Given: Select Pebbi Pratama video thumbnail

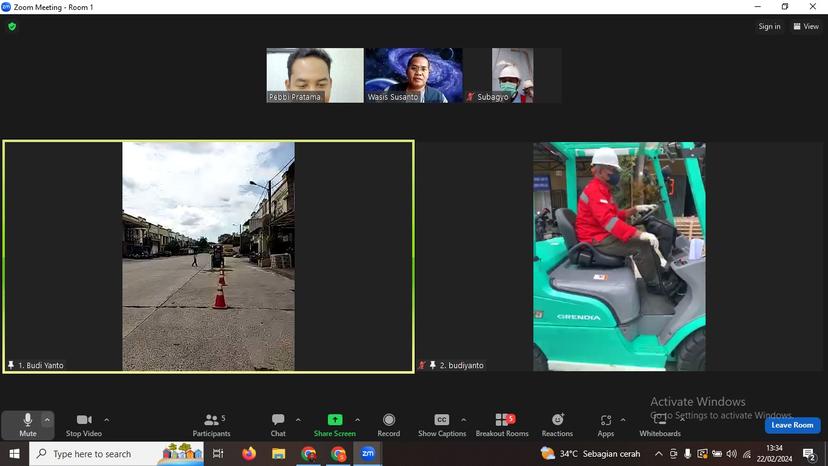Looking at the screenshot, I should (x=315, y=75).
